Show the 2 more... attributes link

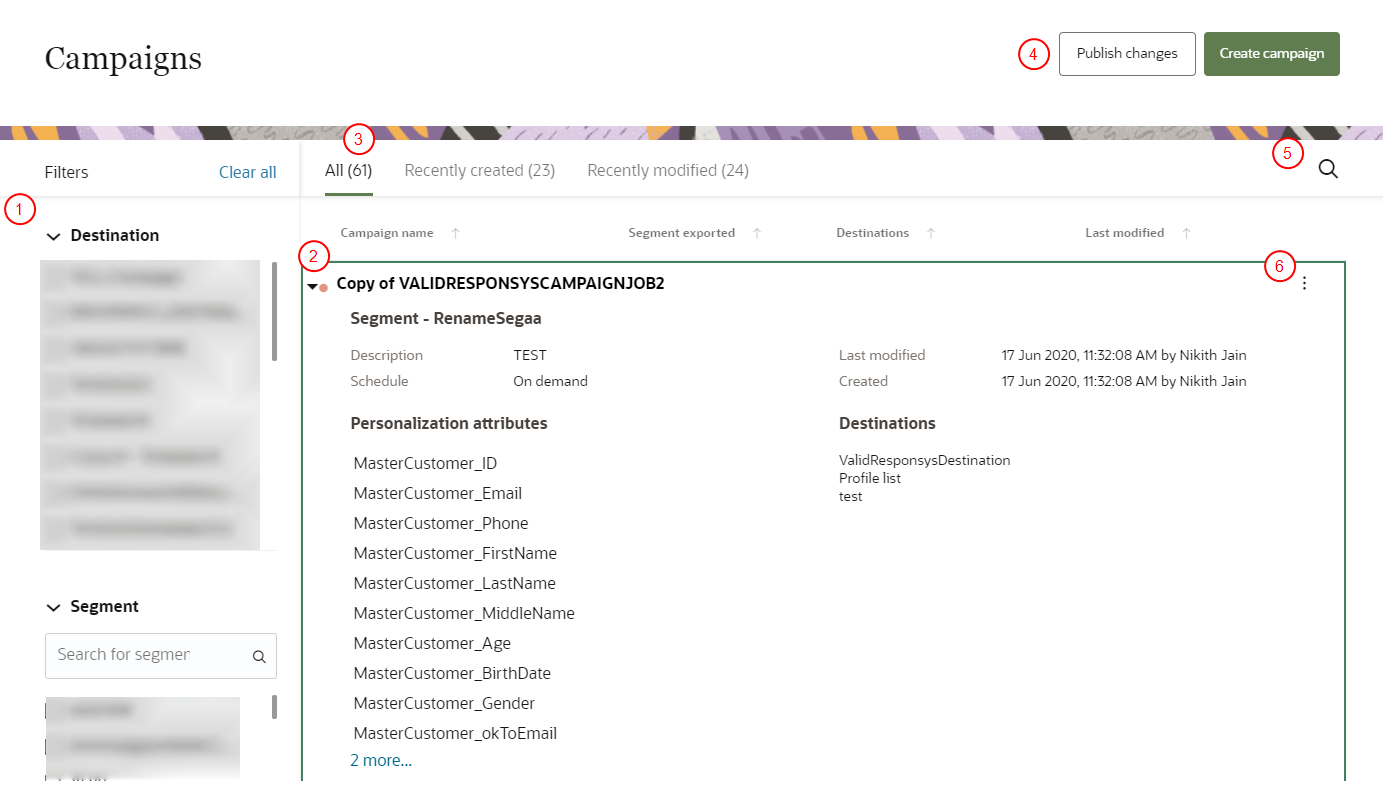click(x=381, y=760)
